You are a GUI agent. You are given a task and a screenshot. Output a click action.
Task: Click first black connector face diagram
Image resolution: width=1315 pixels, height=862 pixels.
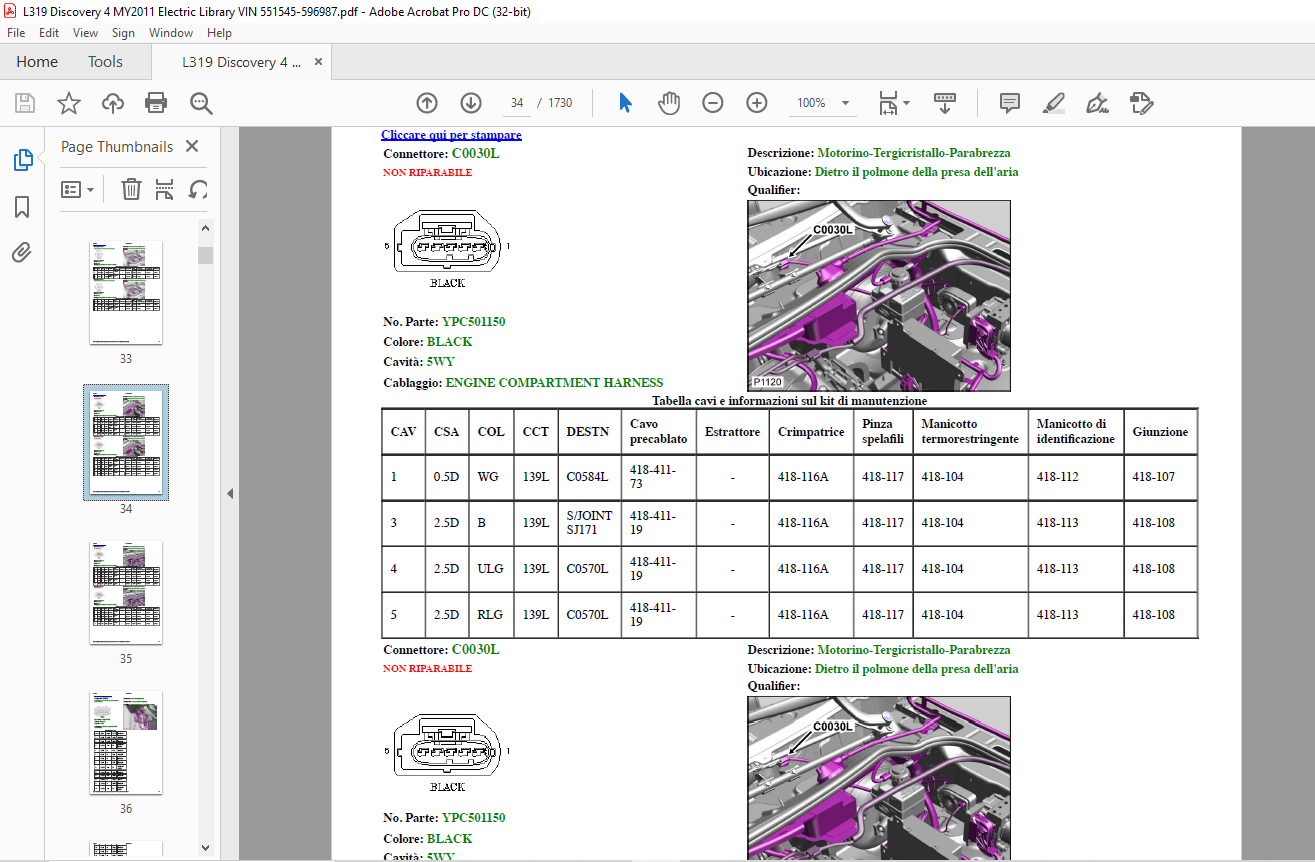[x=447, y=242]
